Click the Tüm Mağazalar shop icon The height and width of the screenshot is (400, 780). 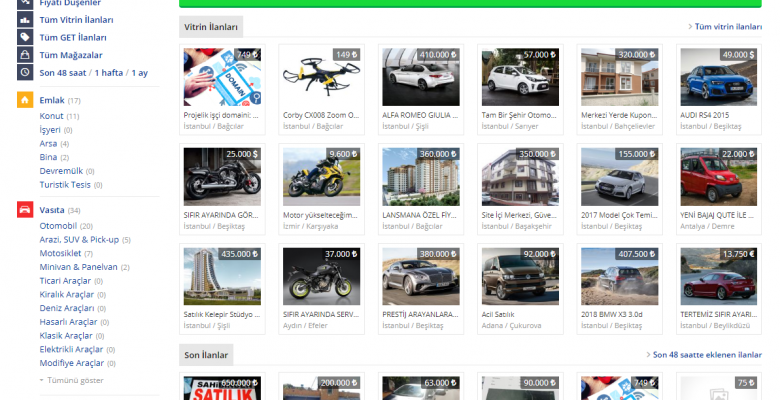pos(25,55)
